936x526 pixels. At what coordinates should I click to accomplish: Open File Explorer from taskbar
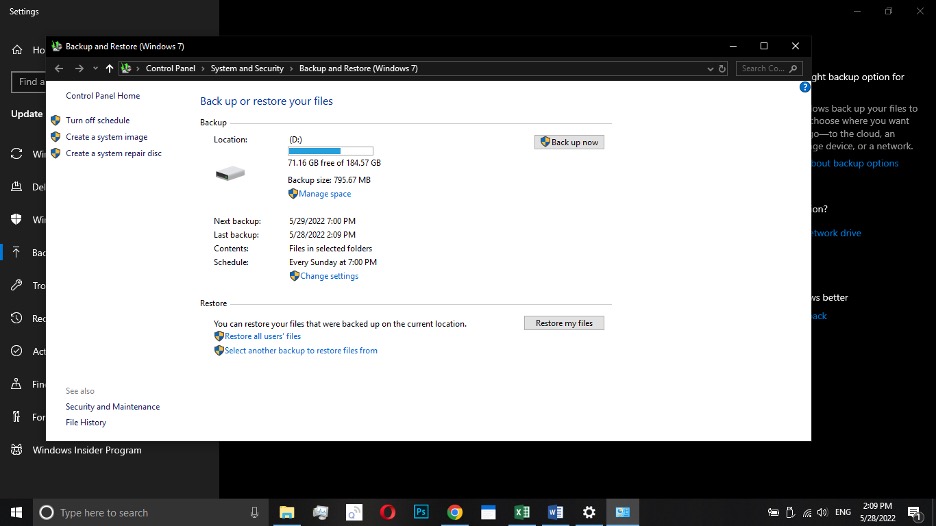click(287, 512)
